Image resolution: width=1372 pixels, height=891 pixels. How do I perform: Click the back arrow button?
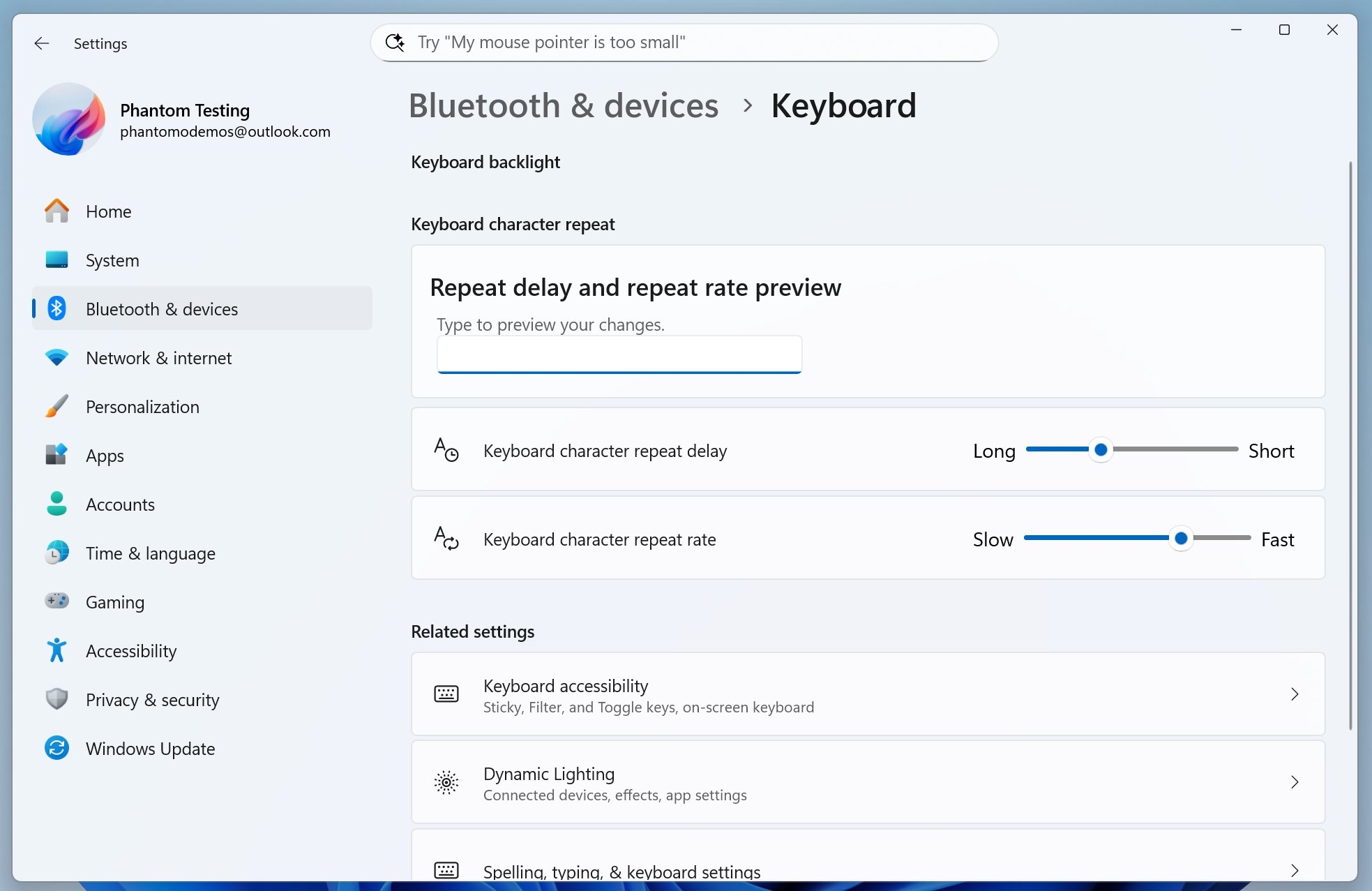(42, 43)
